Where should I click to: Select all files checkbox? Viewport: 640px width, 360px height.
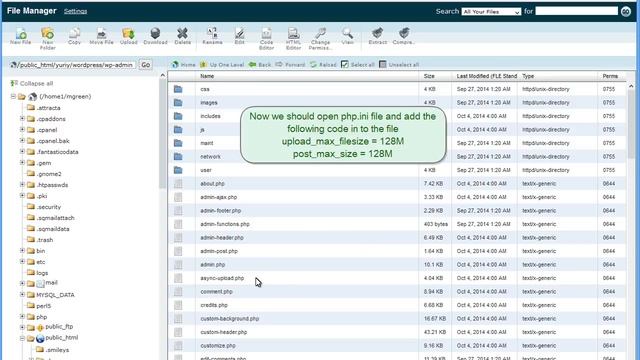(x=345, y=64)
